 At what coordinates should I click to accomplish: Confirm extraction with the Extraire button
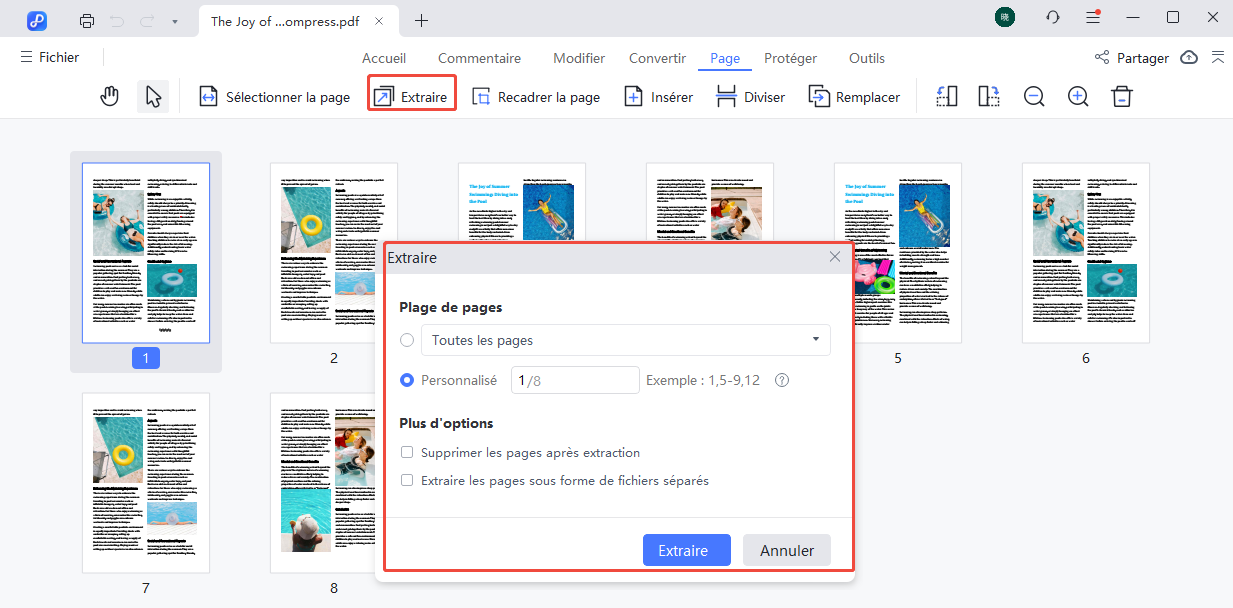686,550
